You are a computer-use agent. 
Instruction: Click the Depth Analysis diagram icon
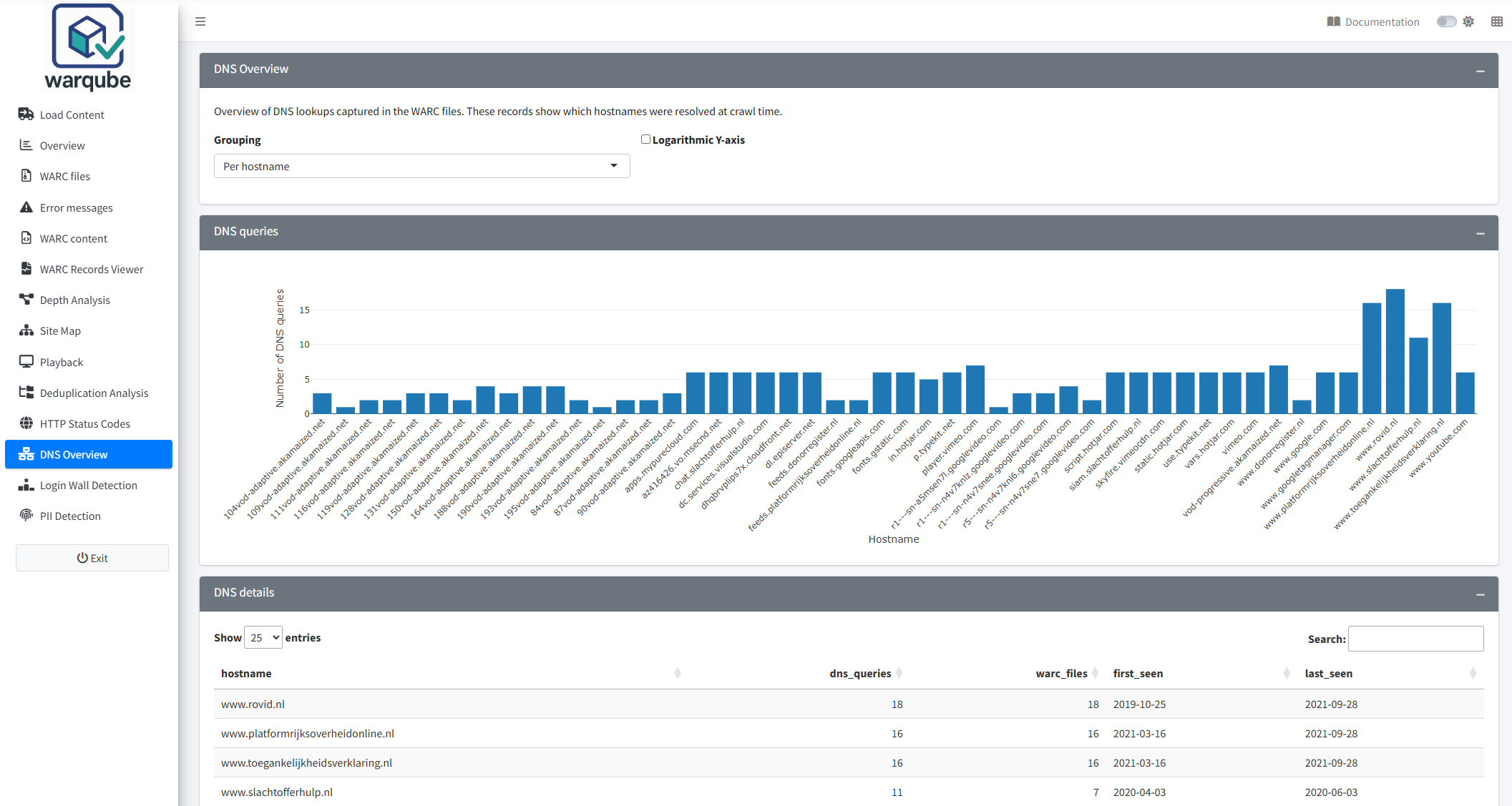click(26, 300)
